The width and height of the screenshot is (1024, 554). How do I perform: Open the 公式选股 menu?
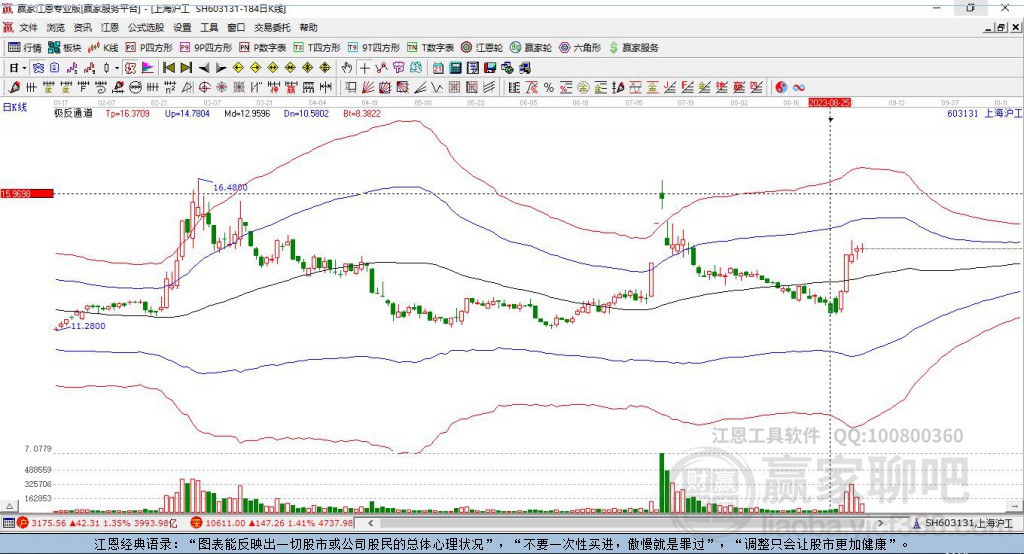click(146, 27)
